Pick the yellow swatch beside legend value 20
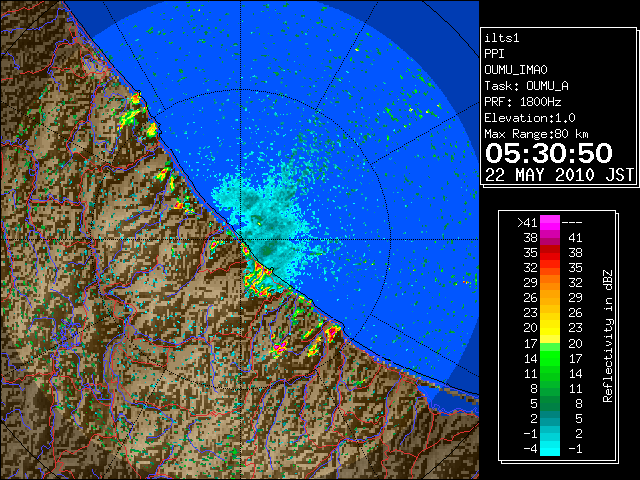The image size is (640, 480). pos(550,328)
